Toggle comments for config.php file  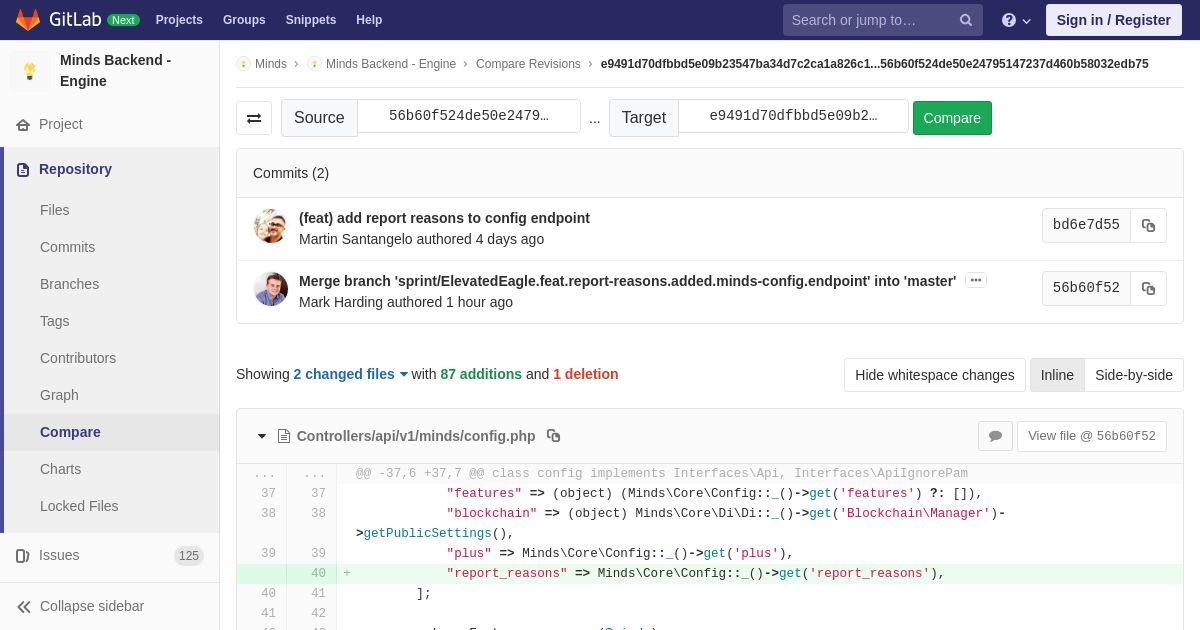pyautogui.click(x=995, y=436)
